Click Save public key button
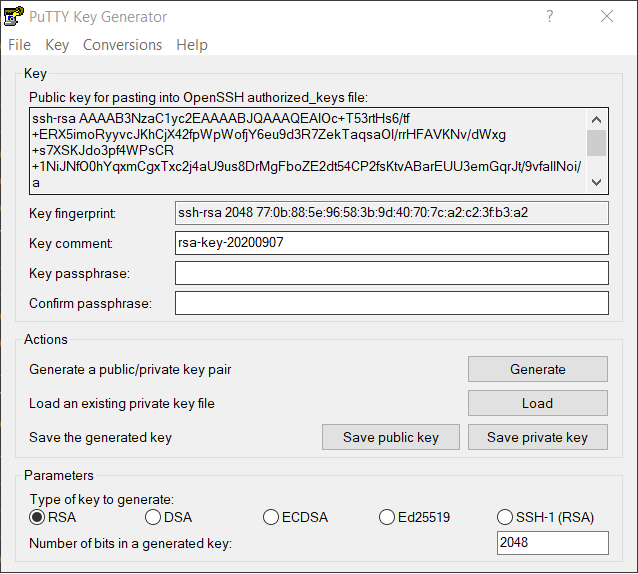Image resolution: width=638 pixels, height=574 pixels. pos(391,437)
